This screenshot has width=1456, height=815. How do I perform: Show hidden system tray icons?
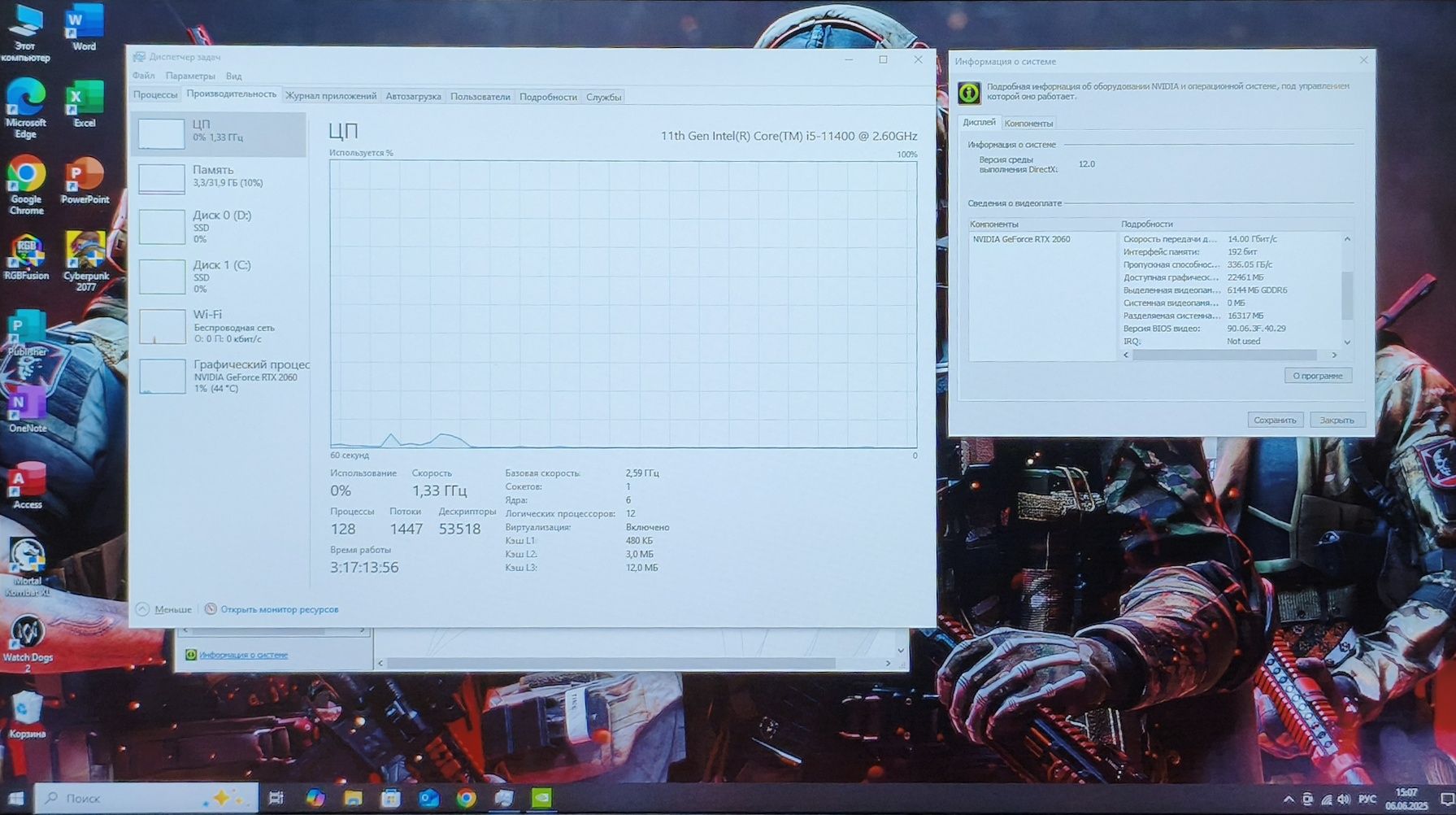(x=1289, y=799)
